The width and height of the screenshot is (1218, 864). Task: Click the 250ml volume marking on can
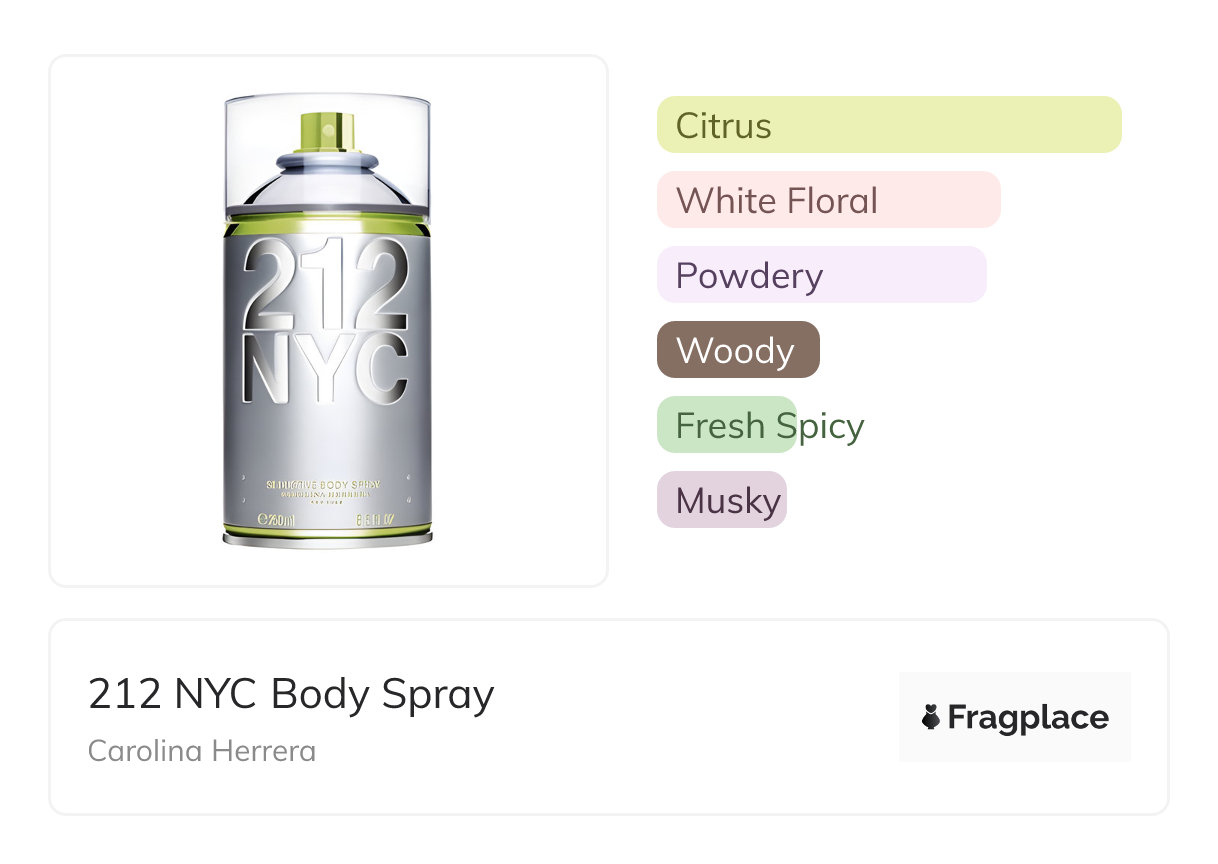[x=277, y=519]
